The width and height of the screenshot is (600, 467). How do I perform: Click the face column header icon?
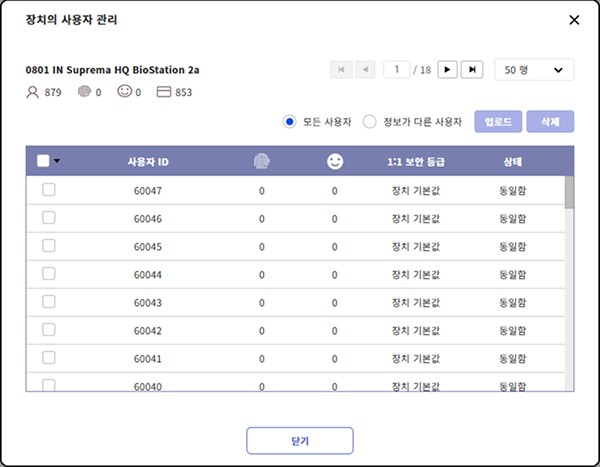[335, 161]
